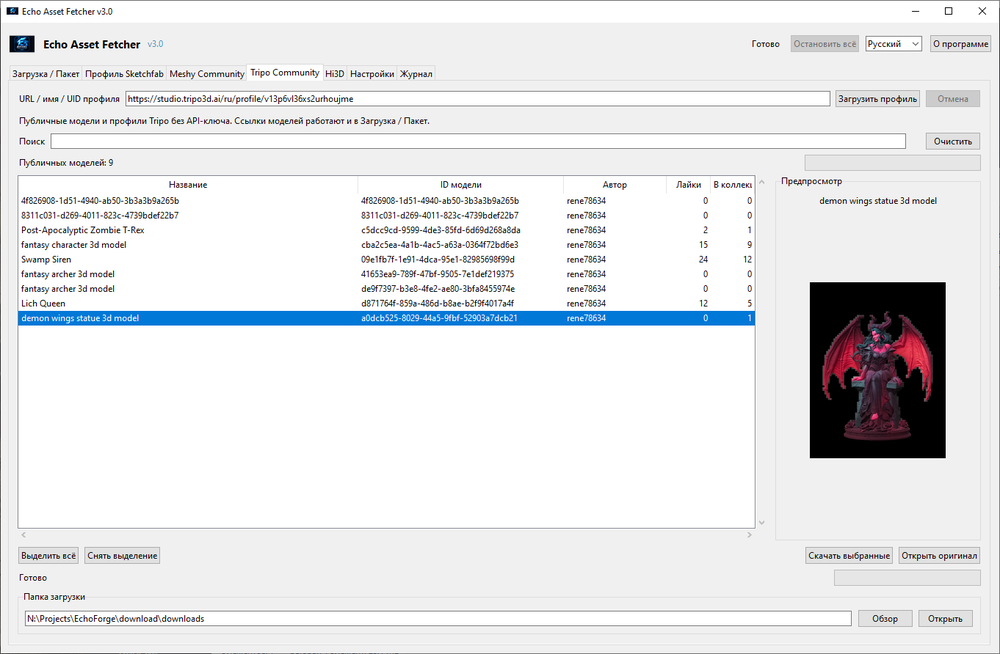The width and height of the screenshot is (1000, 654).
Task: Click the demon wings statue preview image
Action: [878, 370]
